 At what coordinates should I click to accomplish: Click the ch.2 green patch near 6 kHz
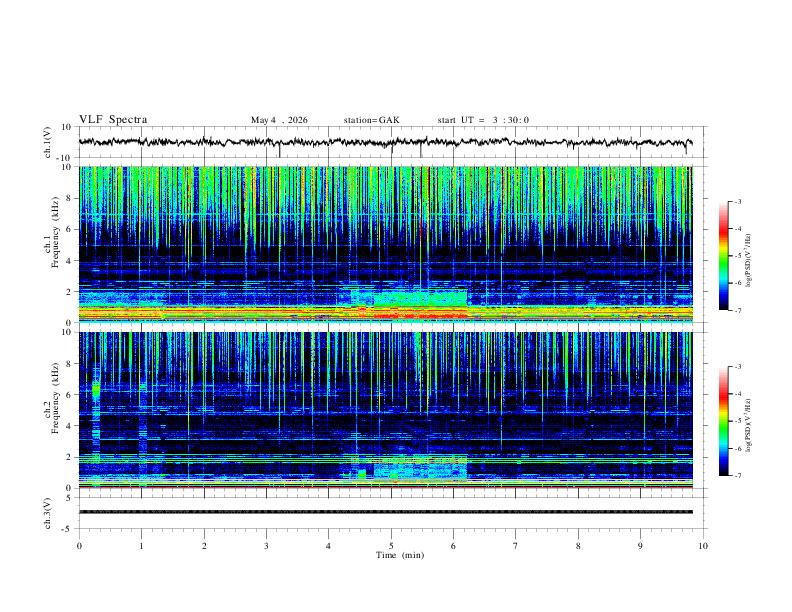tap(96, 390)
